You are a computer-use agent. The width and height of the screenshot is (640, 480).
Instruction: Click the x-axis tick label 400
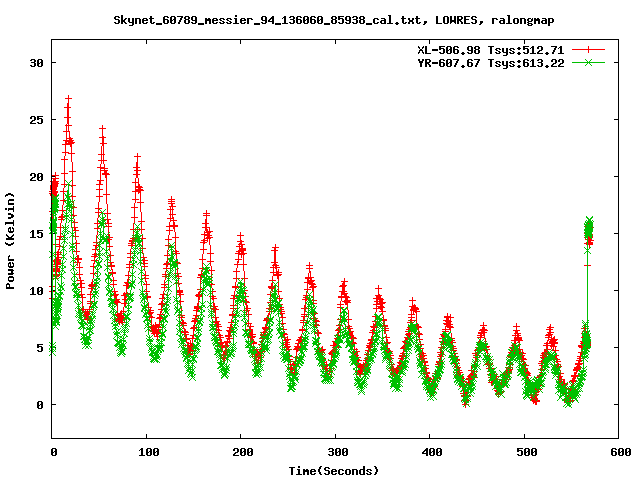pos(432,452)
